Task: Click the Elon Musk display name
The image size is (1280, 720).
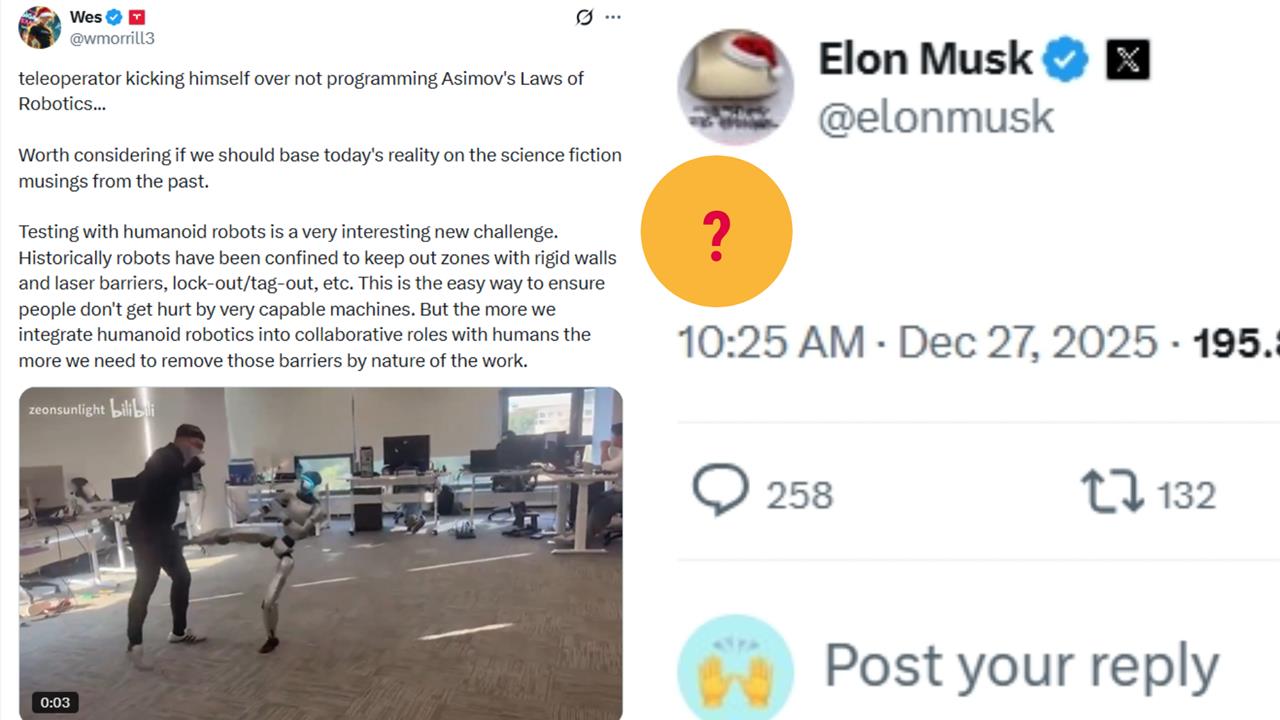Action: pos(925,59)
